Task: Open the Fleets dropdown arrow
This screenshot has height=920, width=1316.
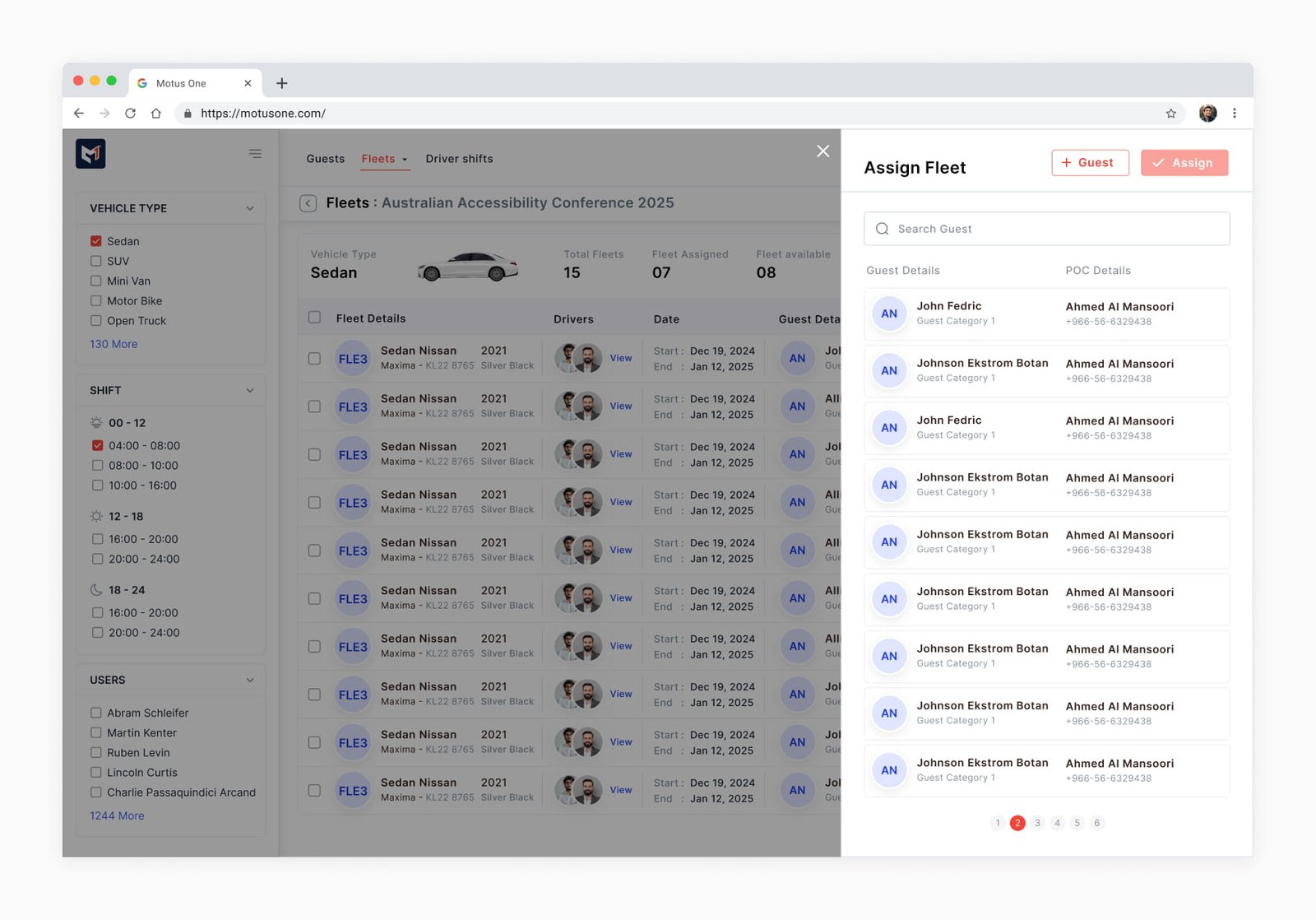Action: click(x=405, y=160)
